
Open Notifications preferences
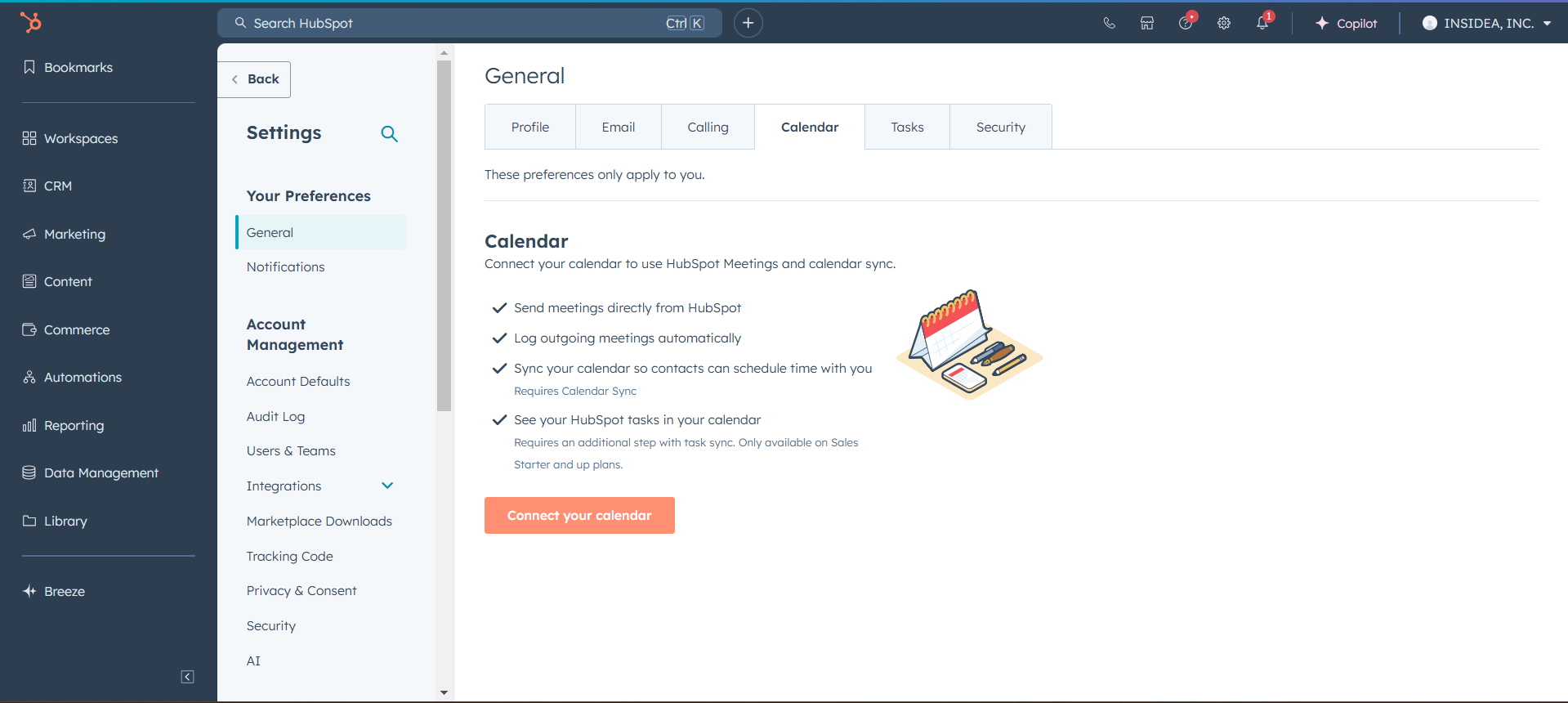click(x=285, y=266)
